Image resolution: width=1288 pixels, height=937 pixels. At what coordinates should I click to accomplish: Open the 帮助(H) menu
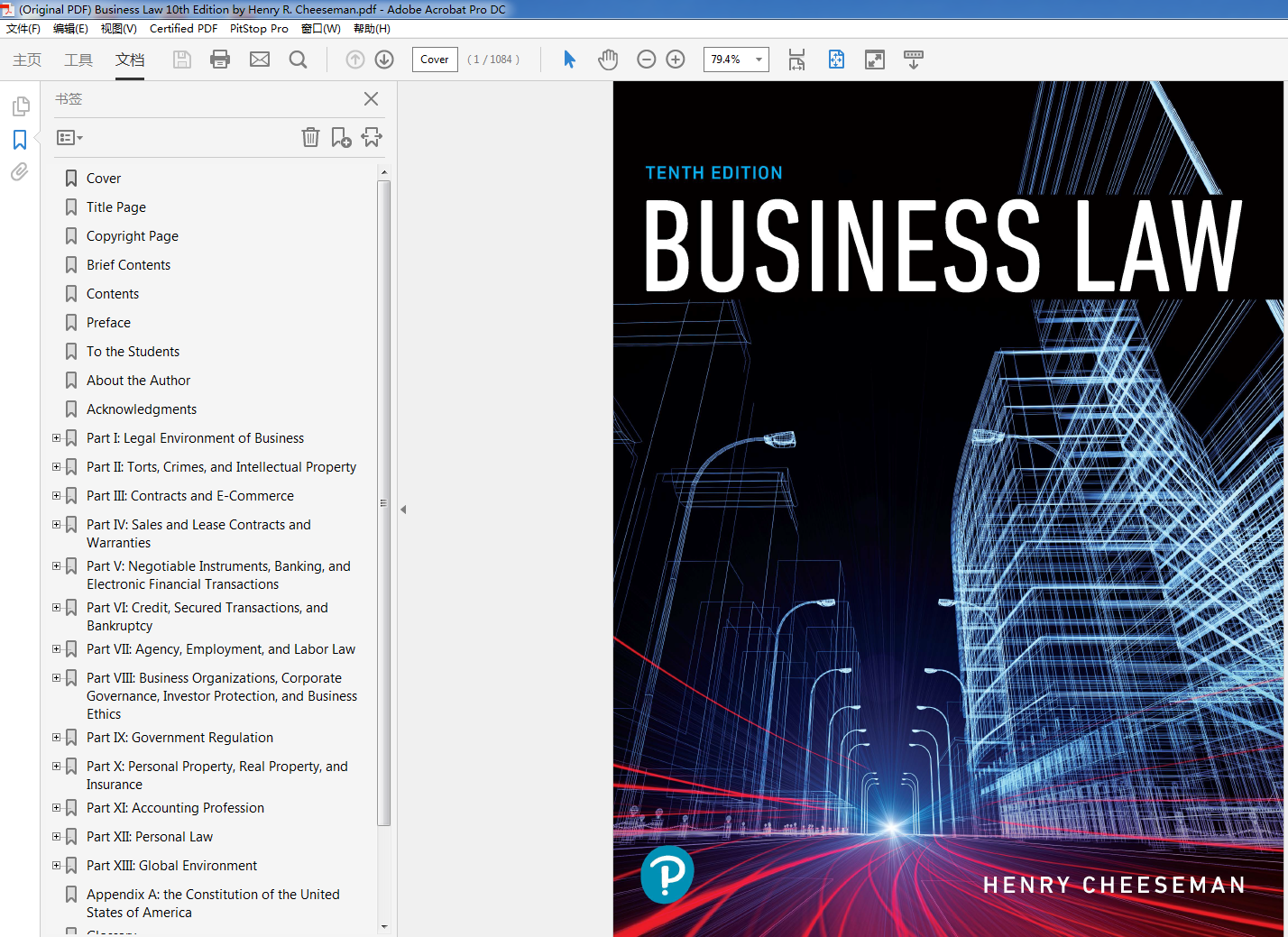pyautogui.click(x=372, y=29)
